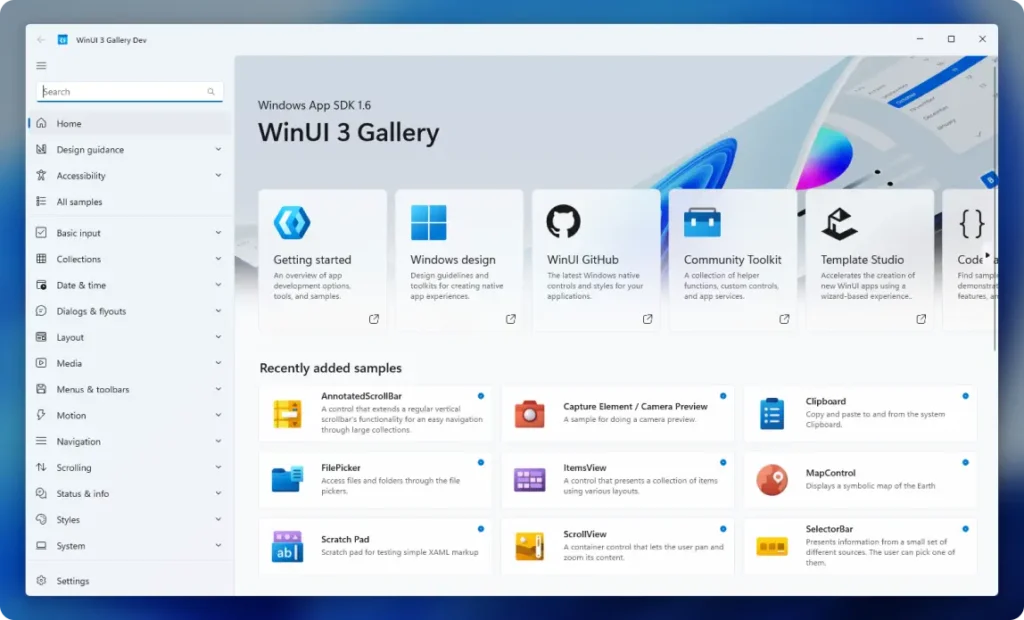The image size is (1024, 620).
Task: Click the Basic input checkbox icon
Action: coord(41,232)
